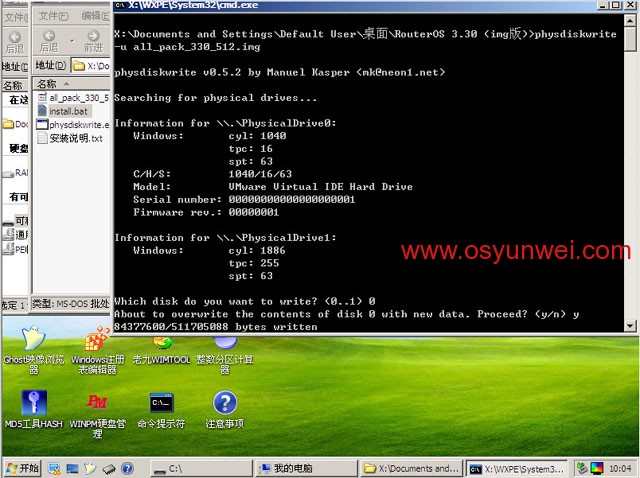The width and height of the screenshot is (640, 478).
Task: Click the disk drive quick launch icon
Action: [109, 469]
